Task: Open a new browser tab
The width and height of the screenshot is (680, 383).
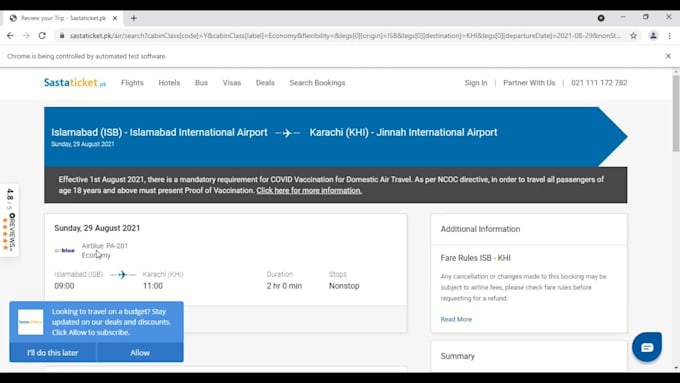Action: click(134, 18)
